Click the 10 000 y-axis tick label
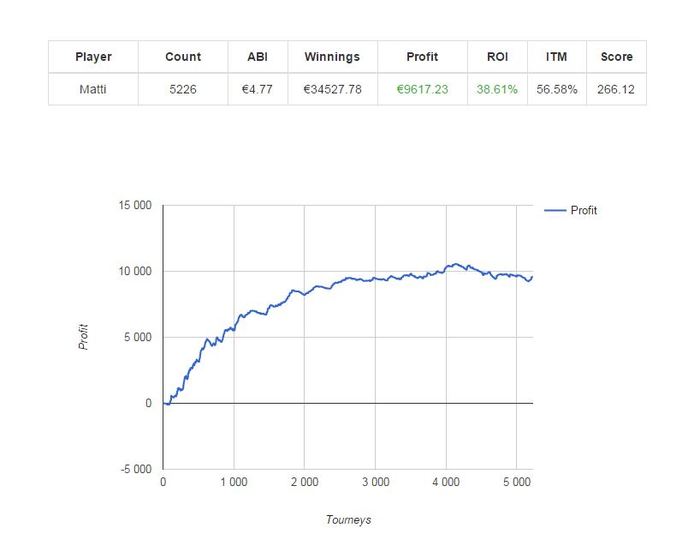 click(x=135, y=271)
